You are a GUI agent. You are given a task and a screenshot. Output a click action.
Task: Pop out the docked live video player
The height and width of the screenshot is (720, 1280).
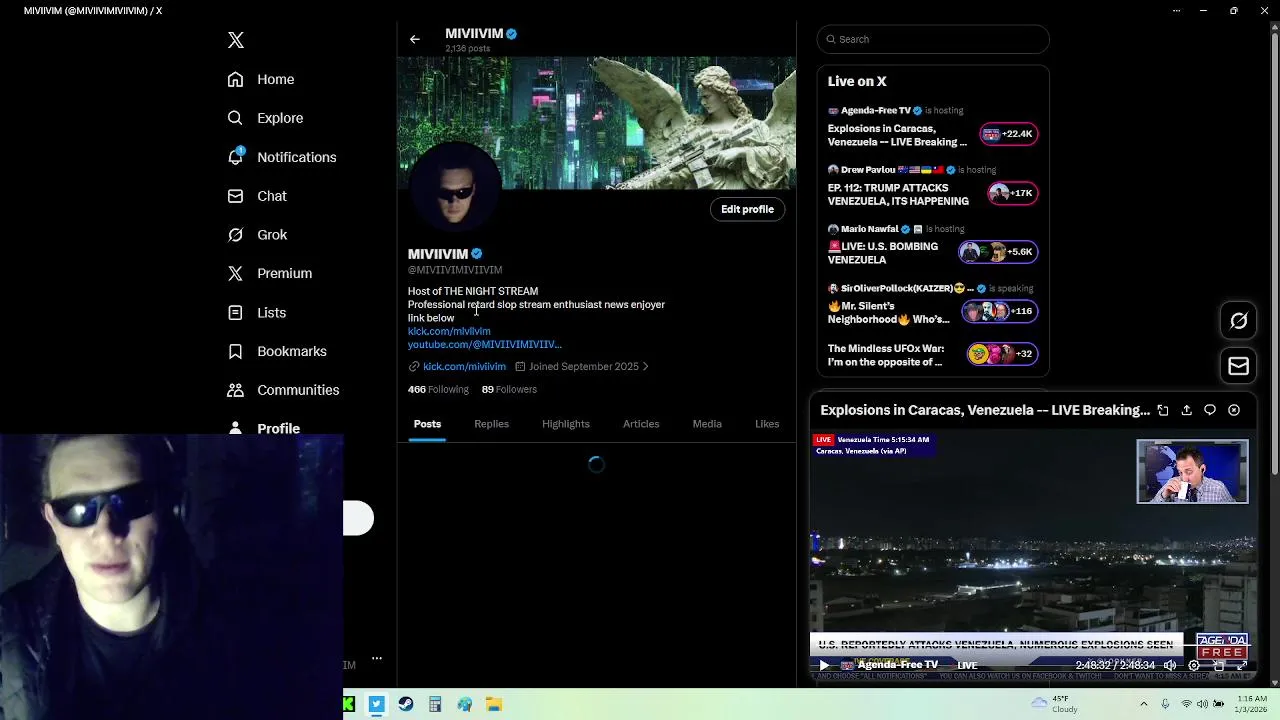[1163, 410]
